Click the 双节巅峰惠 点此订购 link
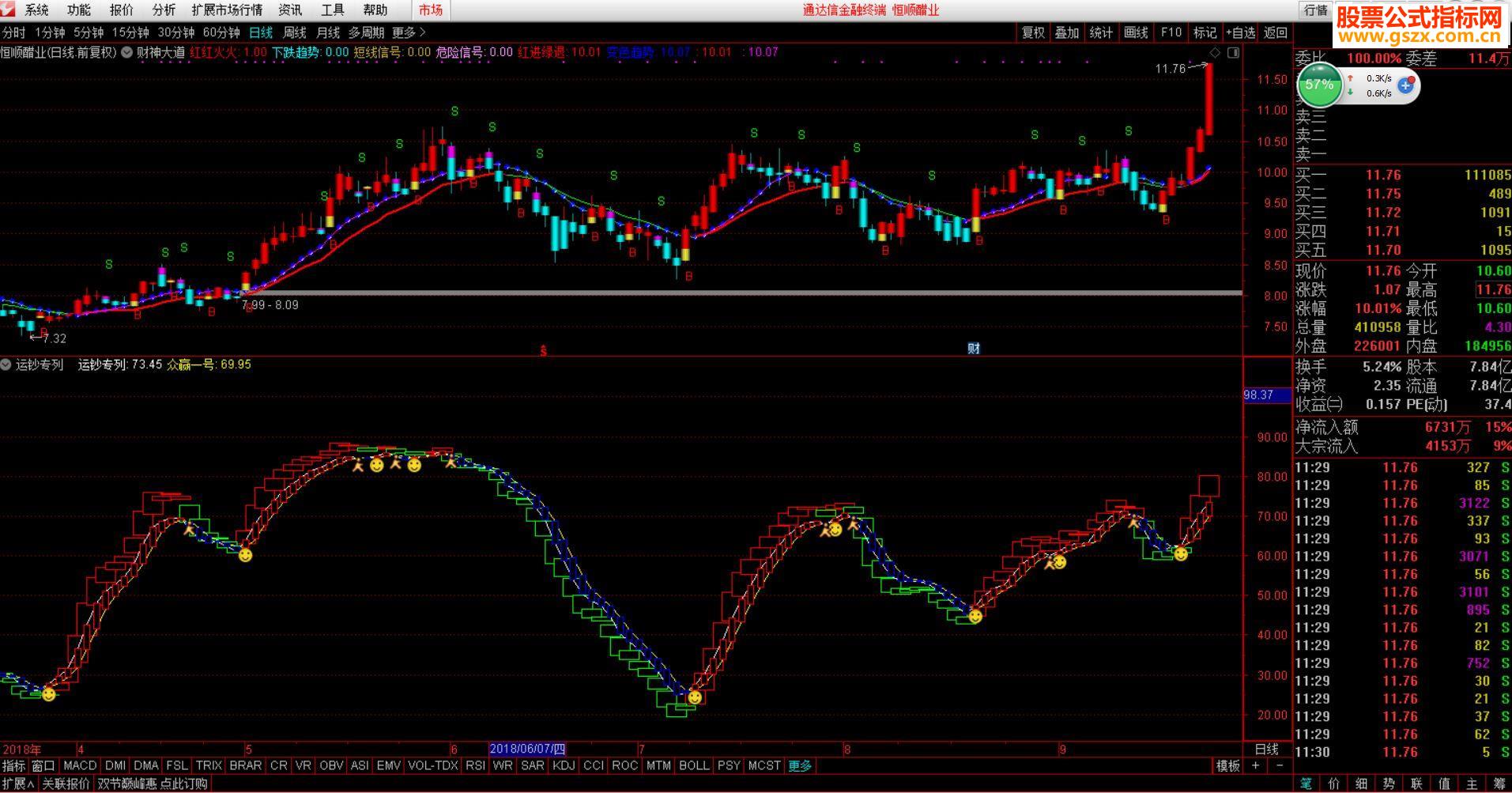 [152, 784]
